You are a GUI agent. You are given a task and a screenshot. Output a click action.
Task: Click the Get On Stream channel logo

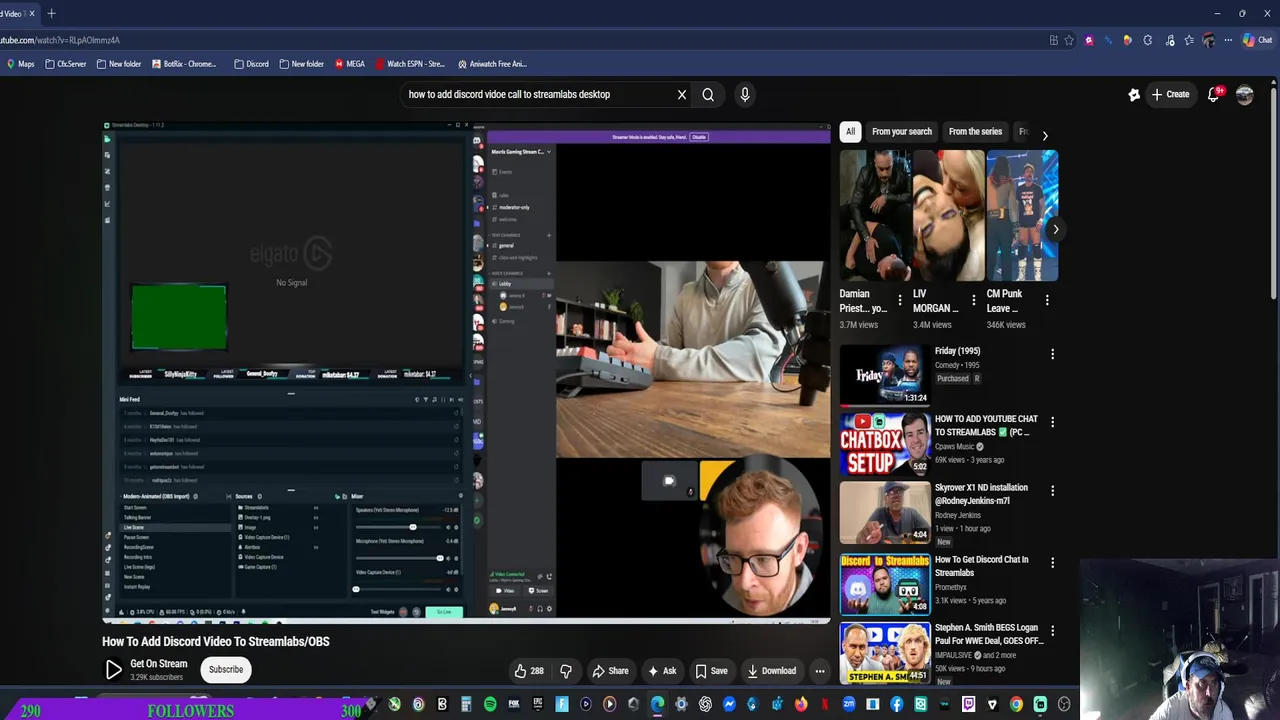tap(113, 669)
